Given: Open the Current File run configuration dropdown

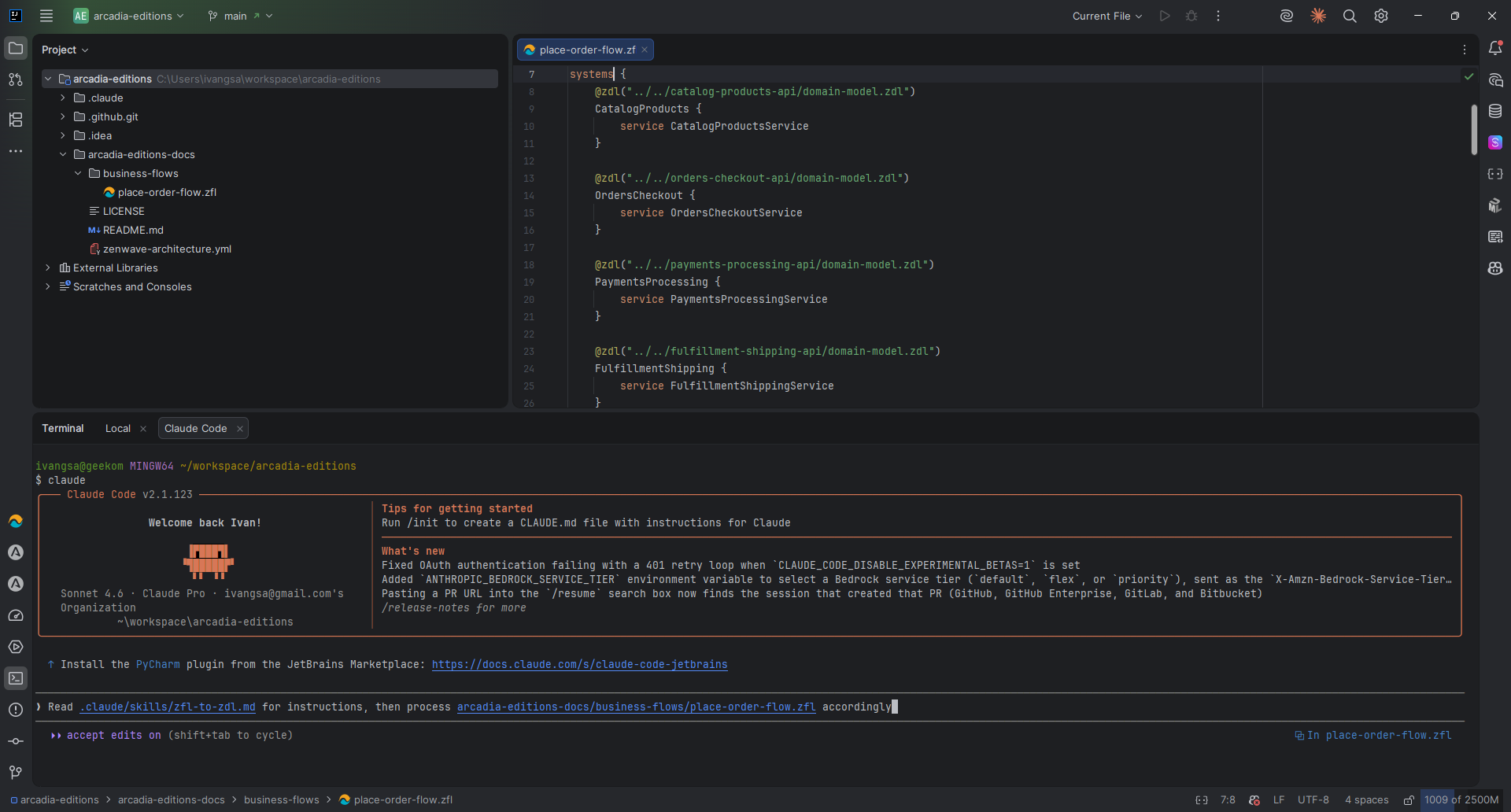Looking at the screenshot, I should click(x=1107, y=16).
